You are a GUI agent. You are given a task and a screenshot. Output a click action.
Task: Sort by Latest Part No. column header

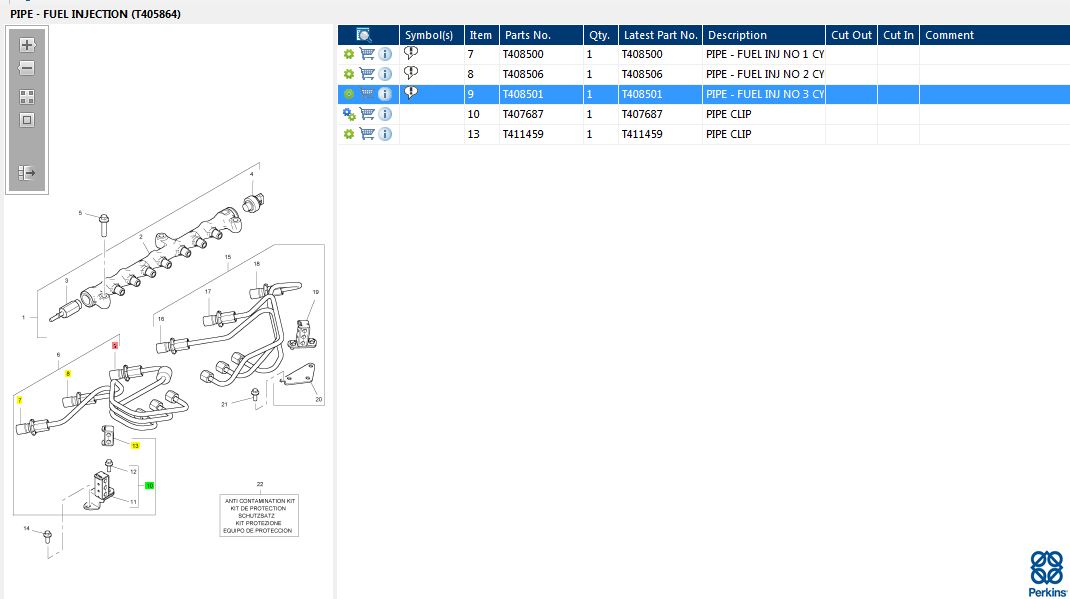click(660, 35)
